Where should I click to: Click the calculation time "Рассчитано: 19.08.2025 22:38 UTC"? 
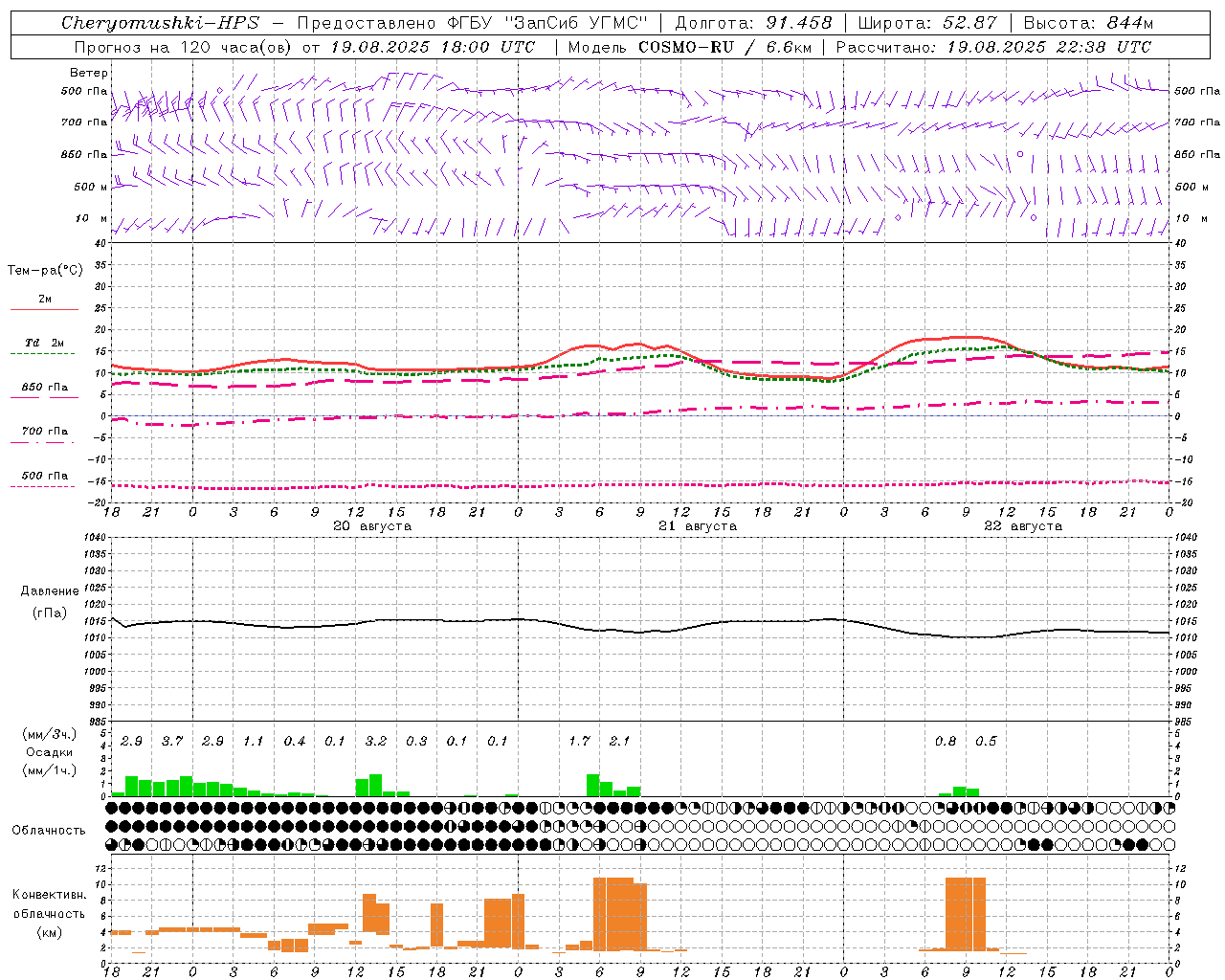993,47
